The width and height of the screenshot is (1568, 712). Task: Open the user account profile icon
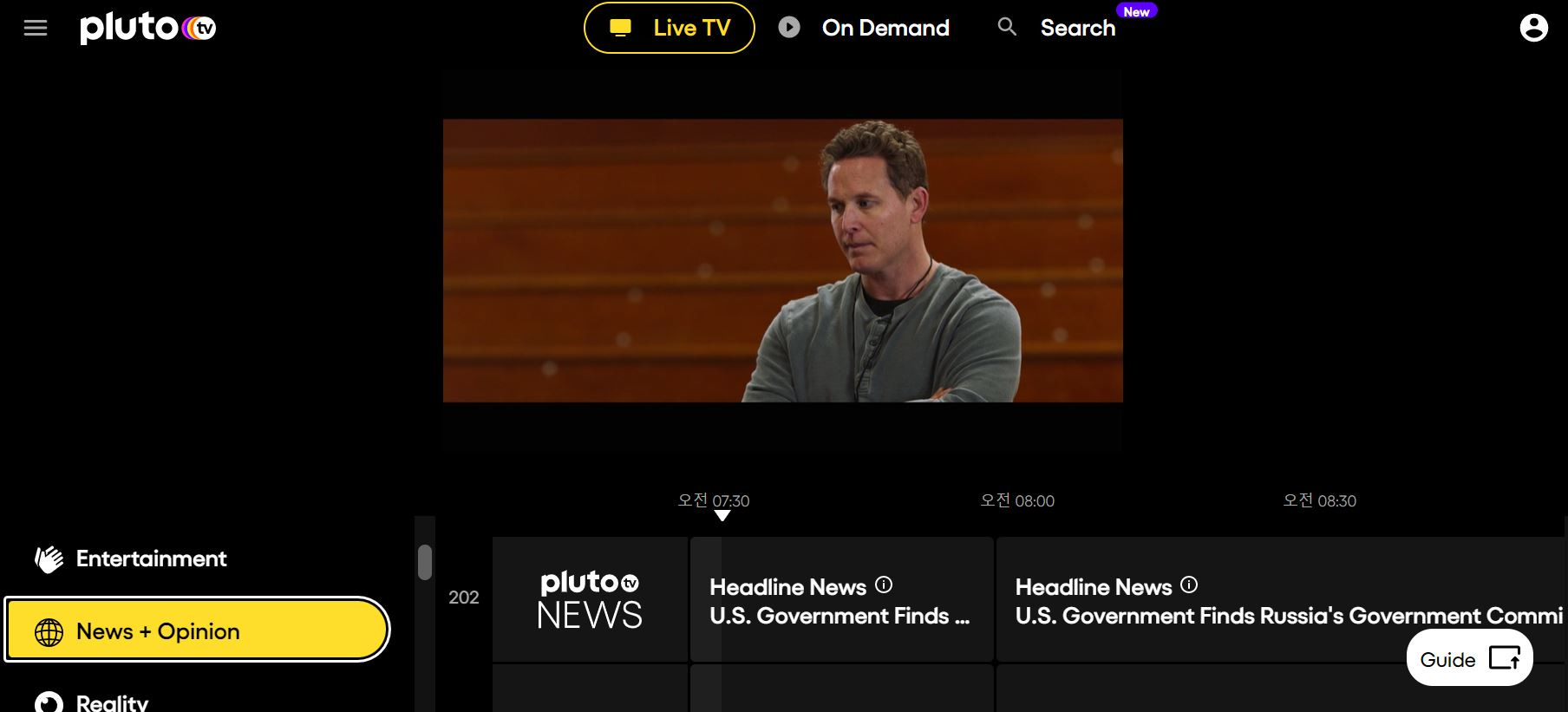[x=1533, y=28]
